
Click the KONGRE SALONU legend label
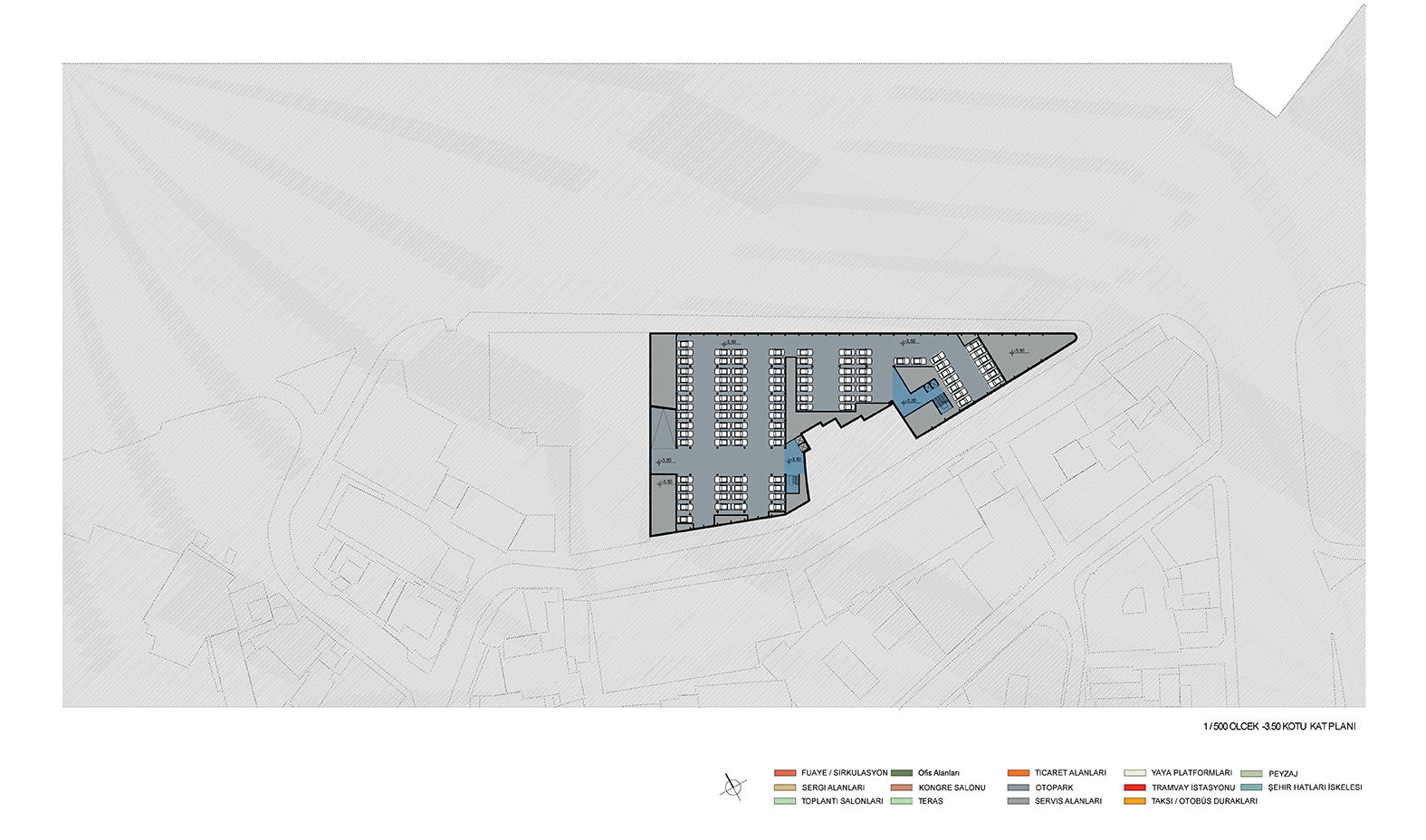pyautogui.click(x=952, y=787)
